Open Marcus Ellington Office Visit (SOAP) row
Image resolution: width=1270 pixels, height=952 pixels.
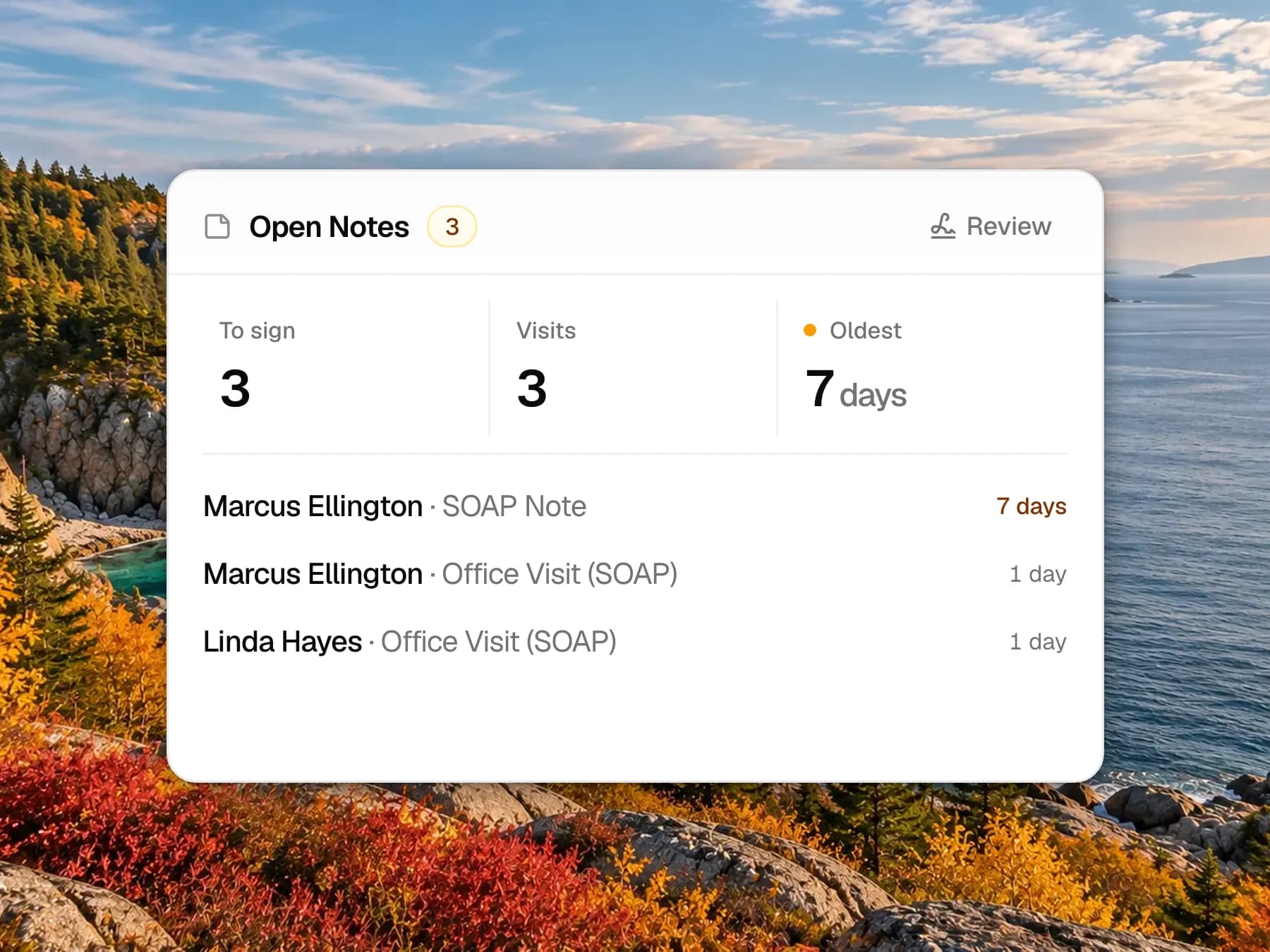(635, 574)
